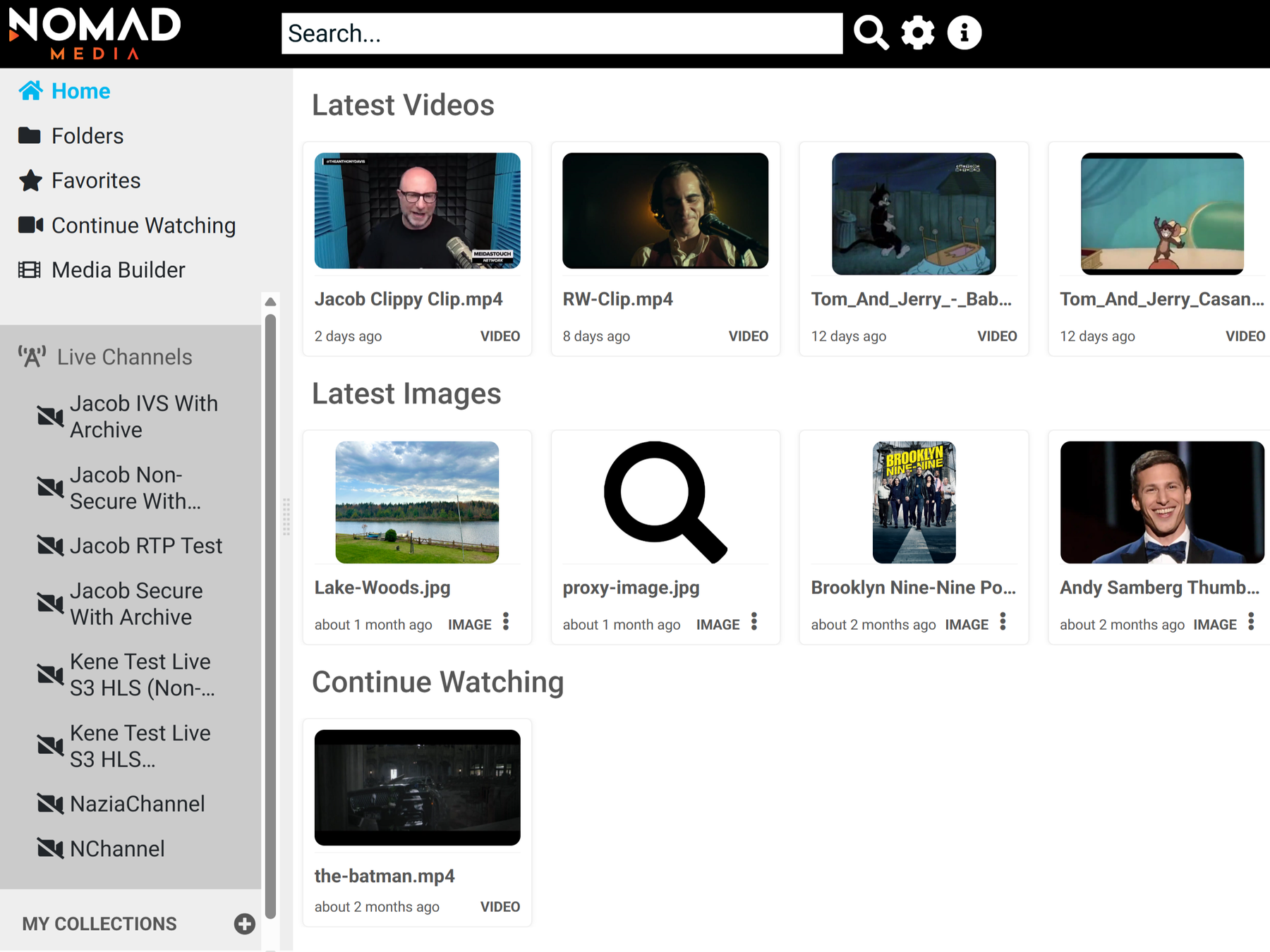Open the Jacob RTP Test channel
Screen dimensions: 1270x952
(145, 546)
